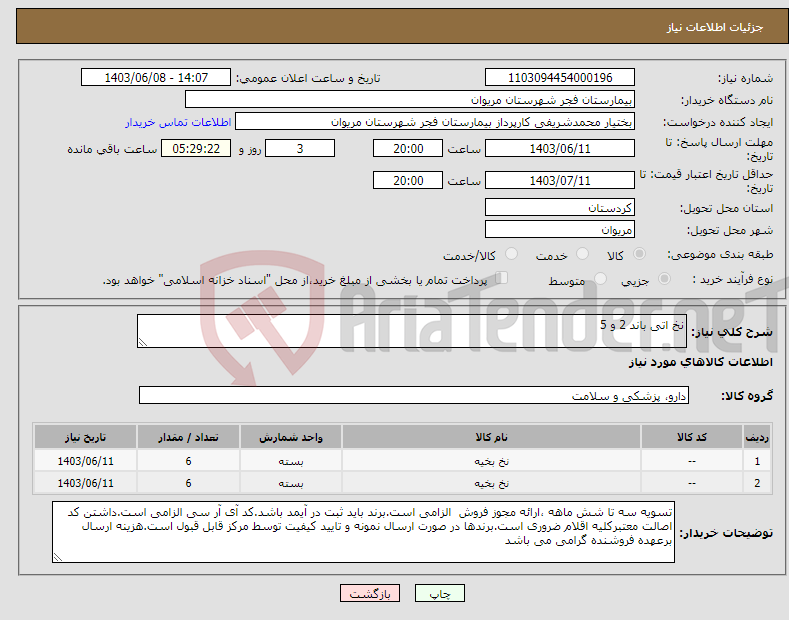The image size is (789, 620).
Task: Click the buyer notes textarea
Action: coord(363,532)
